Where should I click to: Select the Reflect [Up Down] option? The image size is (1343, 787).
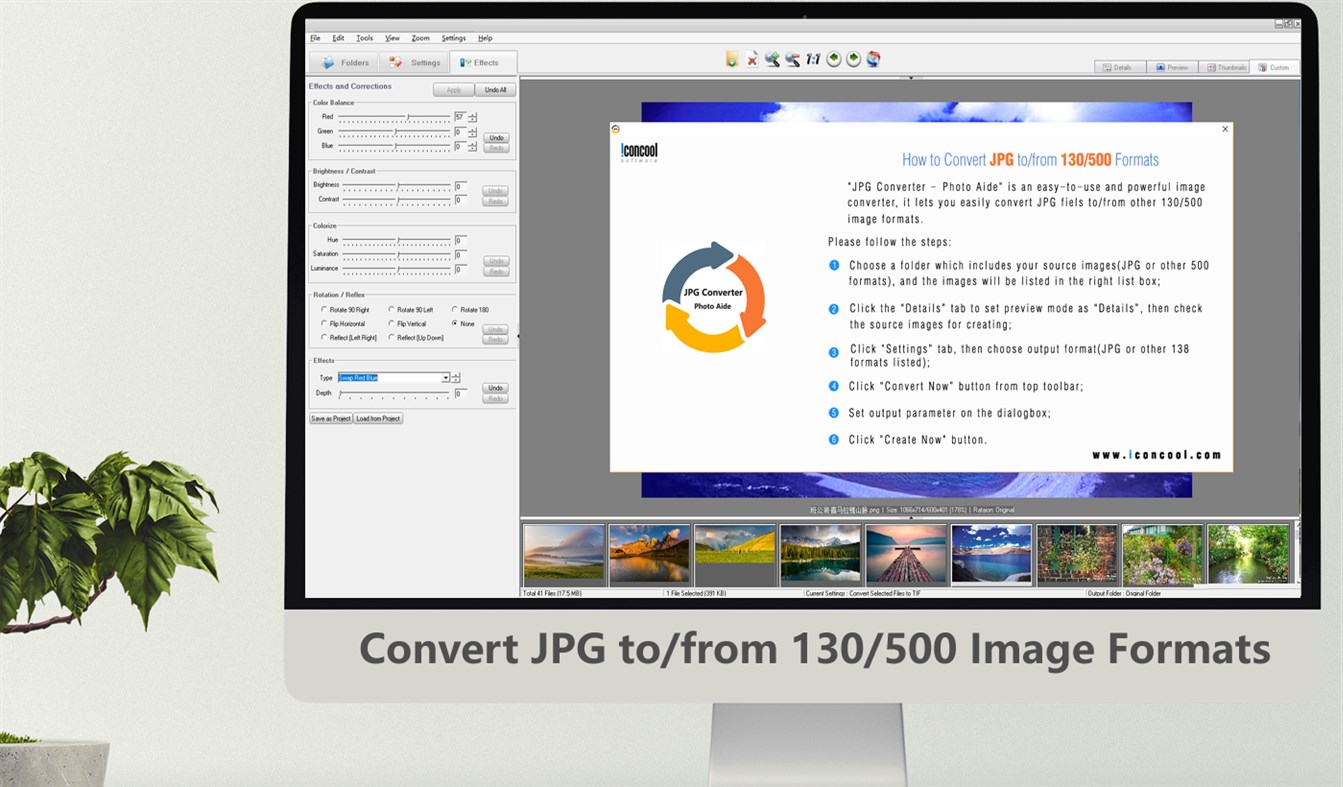tap(392, 337)
